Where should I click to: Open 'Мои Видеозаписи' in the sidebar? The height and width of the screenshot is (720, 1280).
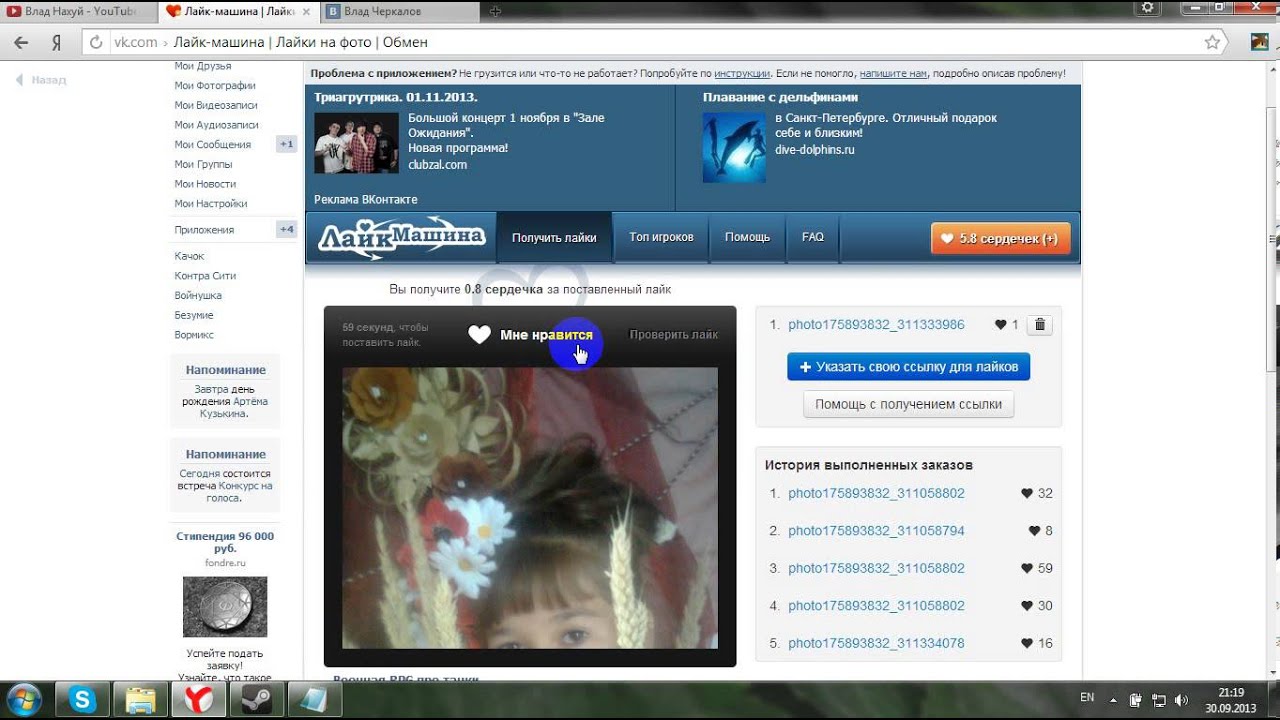[x=216, y=105]
